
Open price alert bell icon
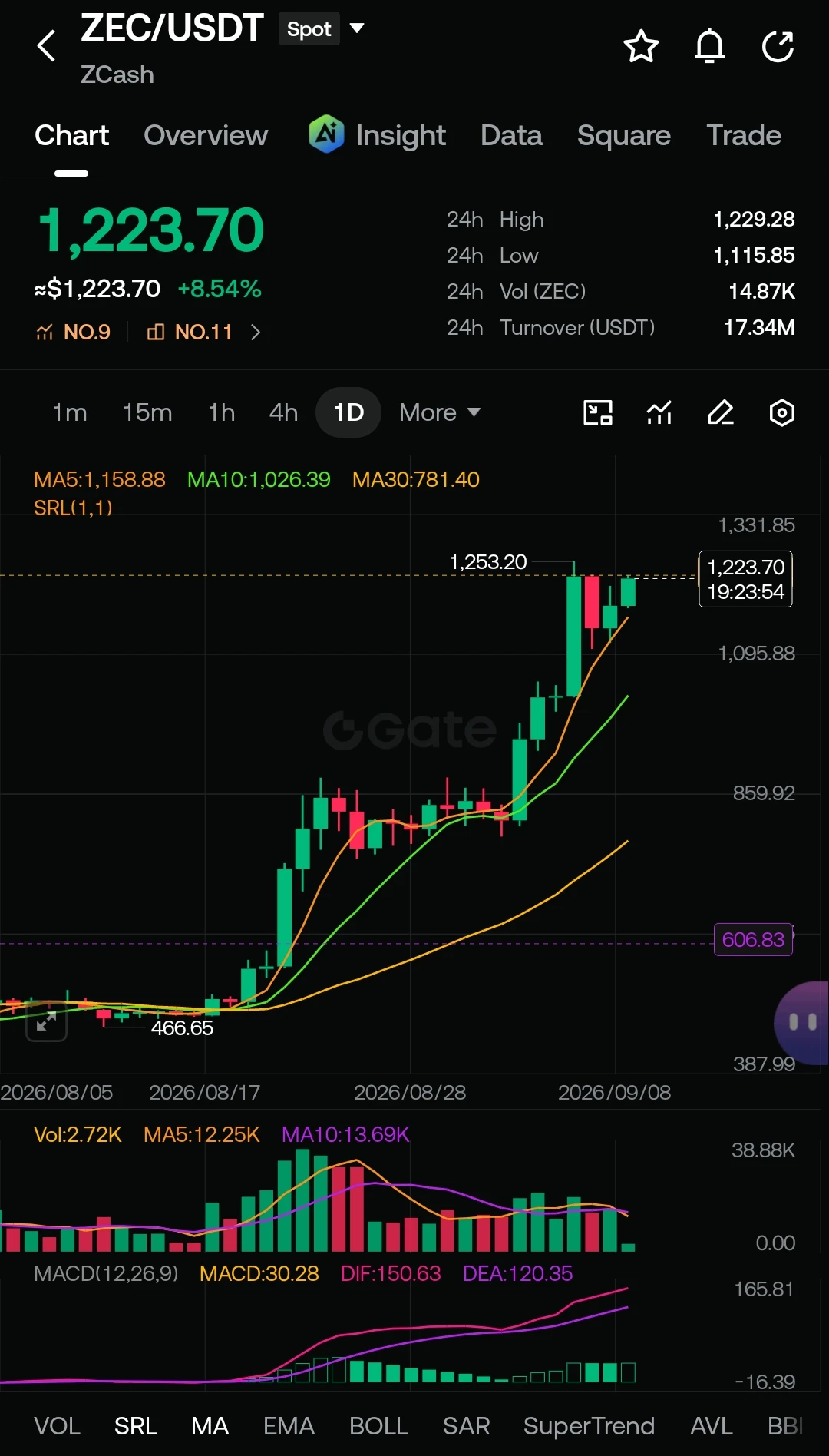pos(709,47)
